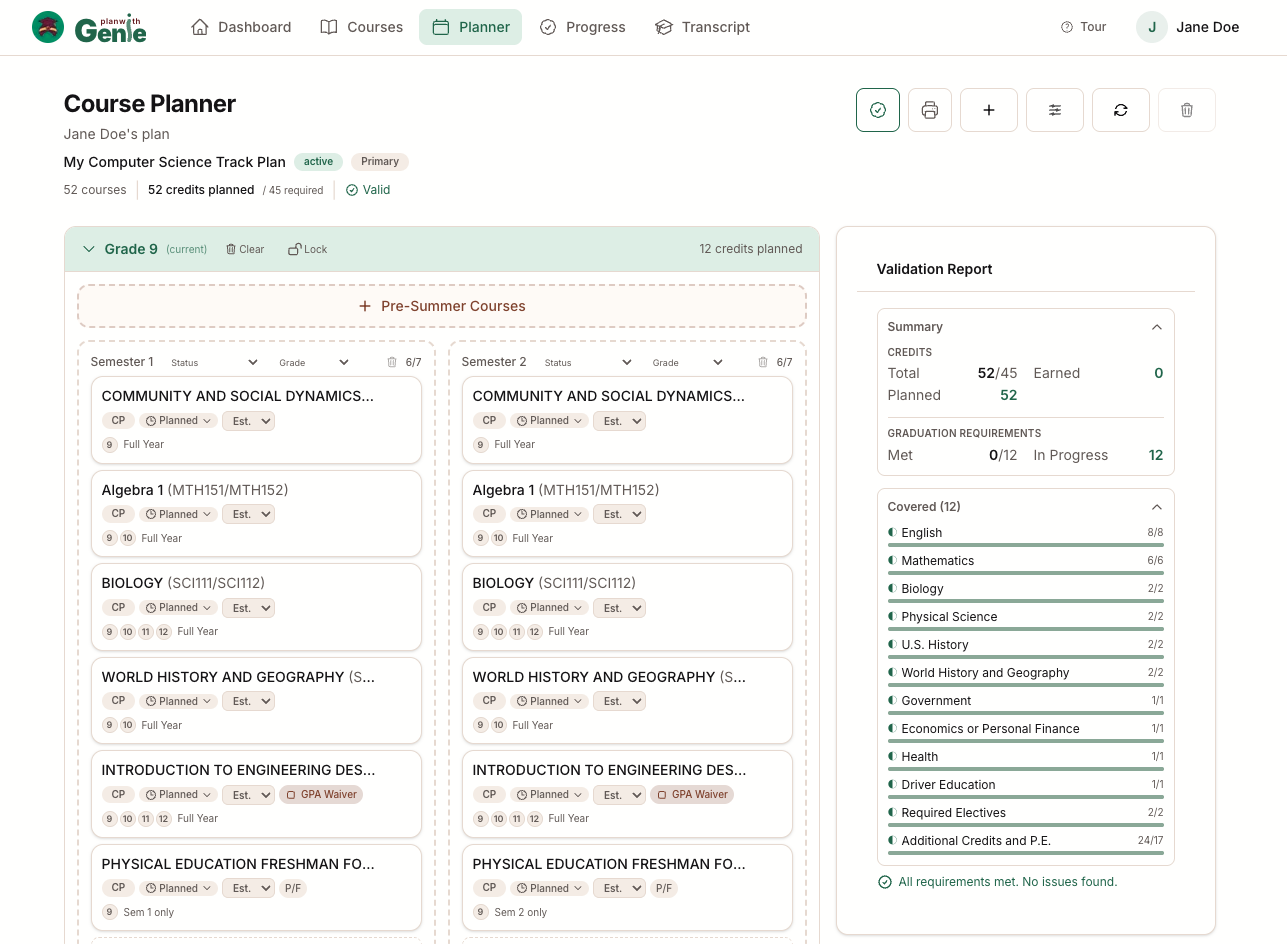
Task: Lock the Grade 9 section
Action: pos(308,249)
